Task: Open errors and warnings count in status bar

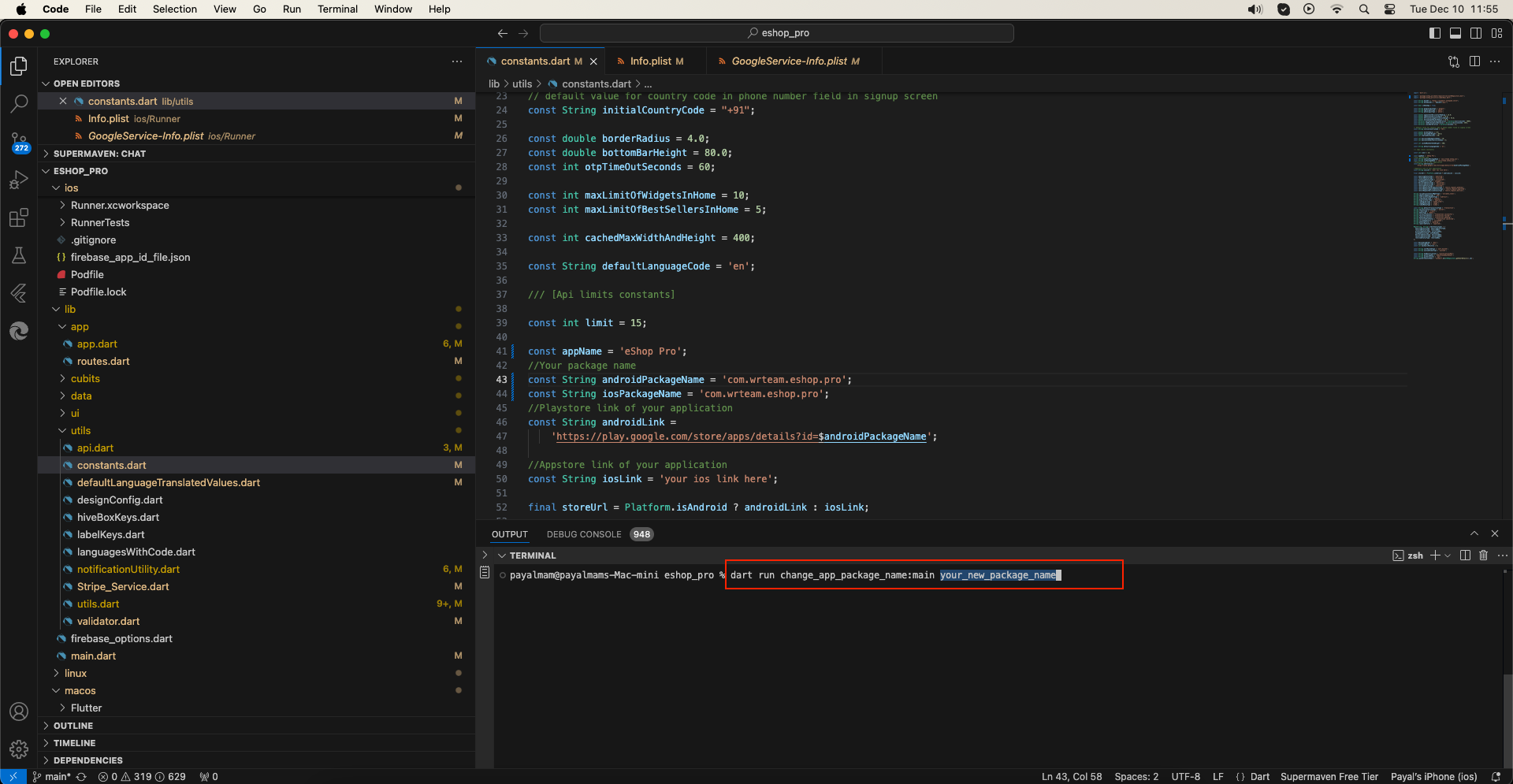Action: click(x=142, y=777)
